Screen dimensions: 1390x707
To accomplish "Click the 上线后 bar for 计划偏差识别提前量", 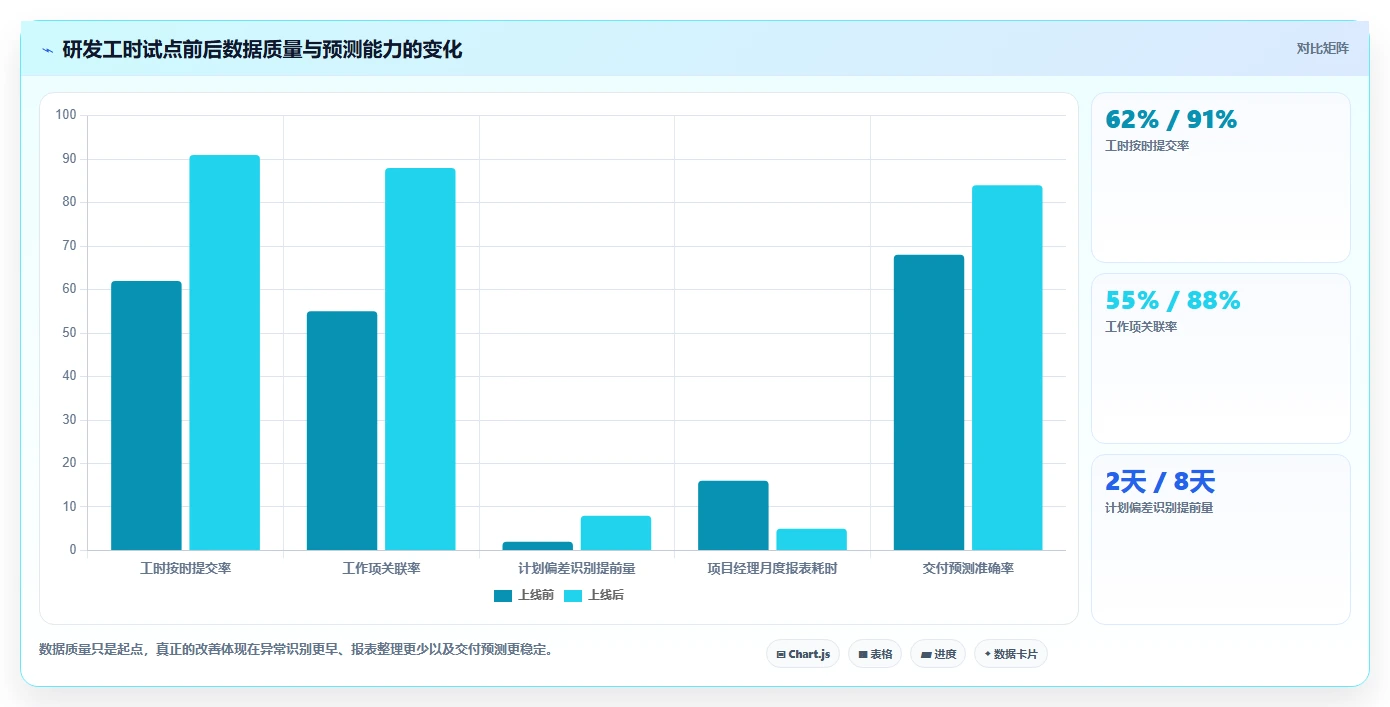I will [616, 533].
